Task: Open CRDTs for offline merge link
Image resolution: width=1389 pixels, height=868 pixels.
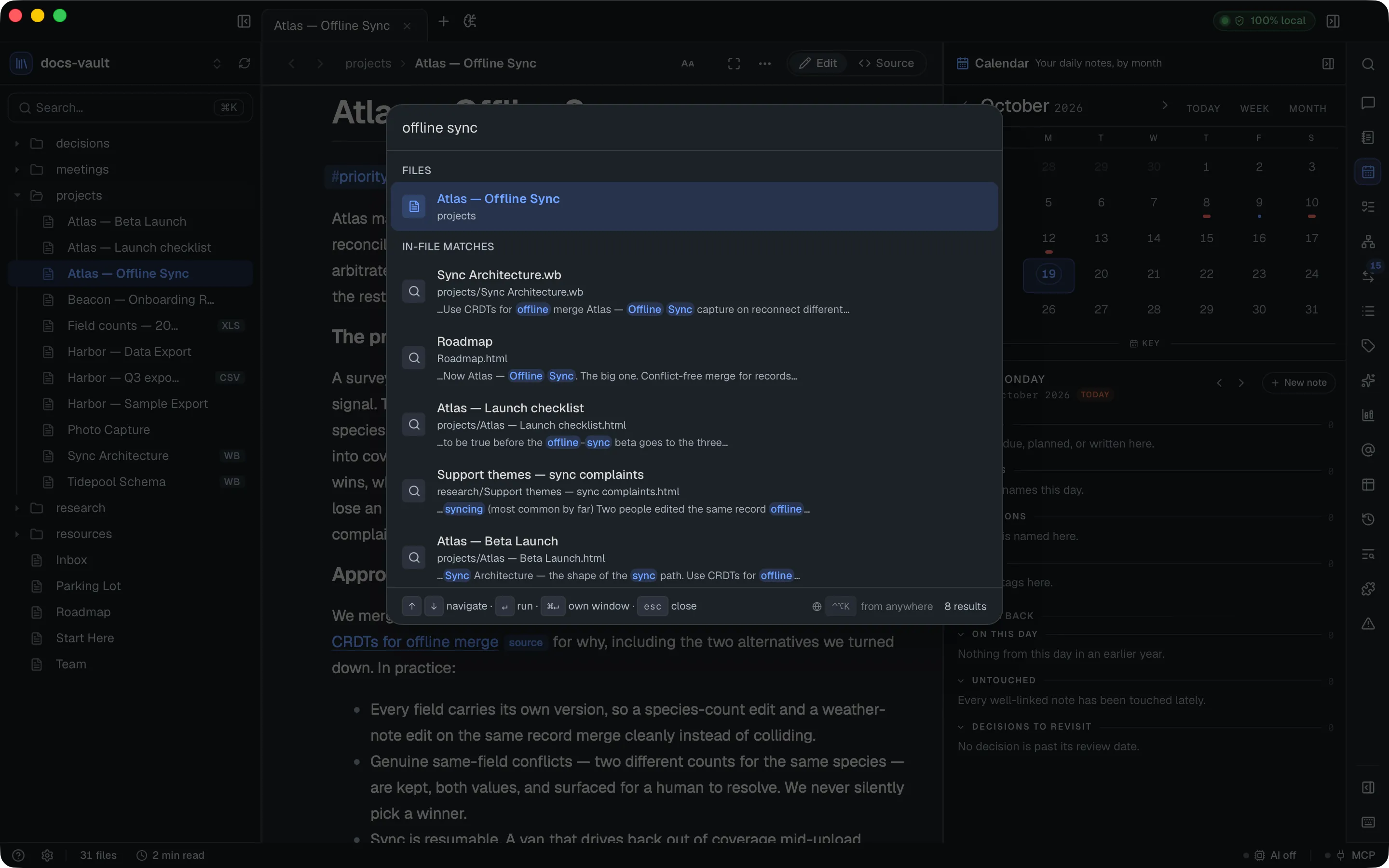Action: click(414, 642)
